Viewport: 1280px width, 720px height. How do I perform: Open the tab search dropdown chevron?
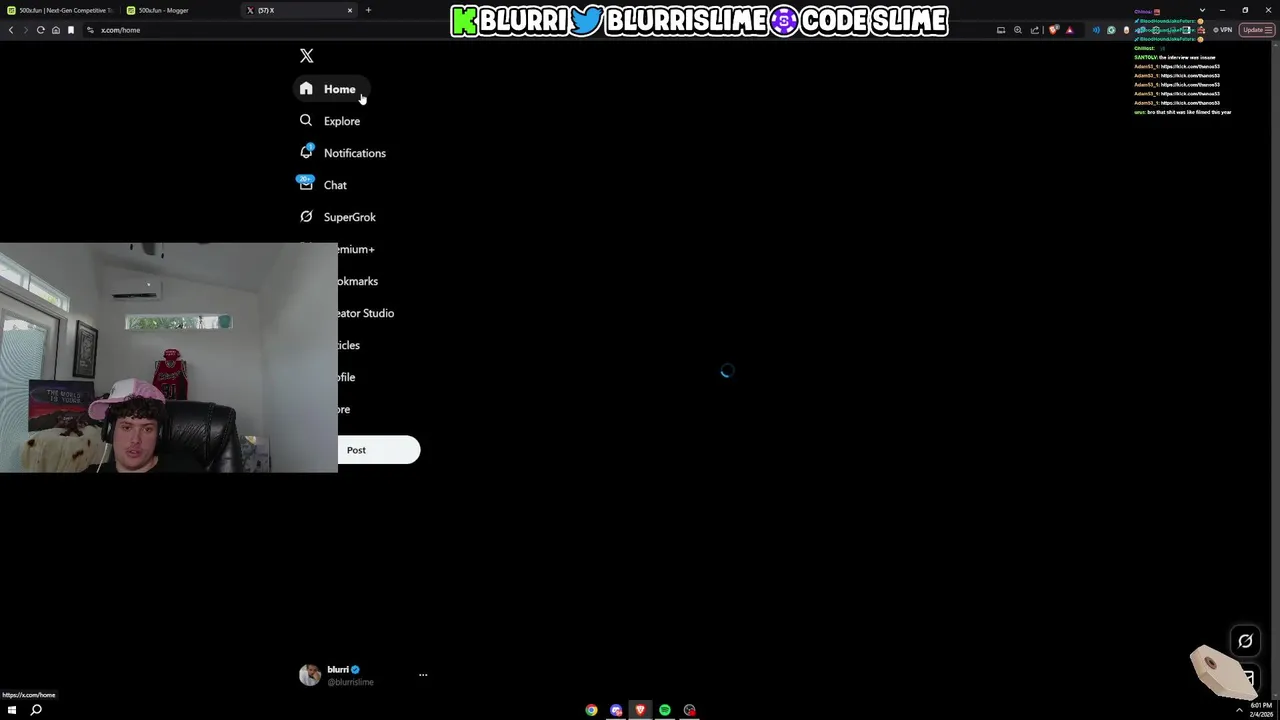[1201, 10]
